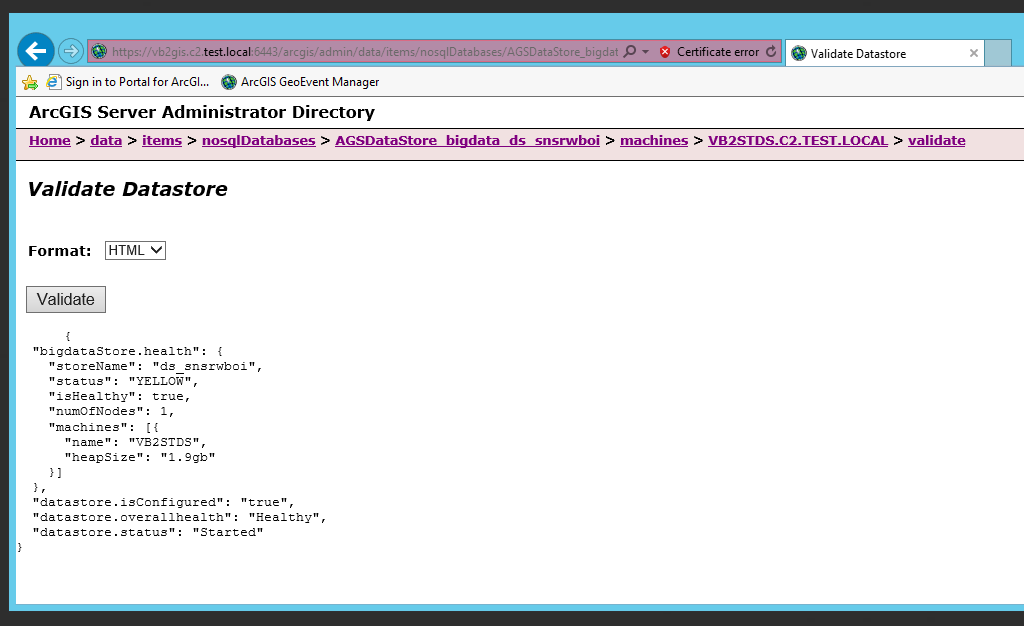This screenshot has width=1024, height=626.
Task: Click the "isHealthy": true line
Action: pos(120,396)
